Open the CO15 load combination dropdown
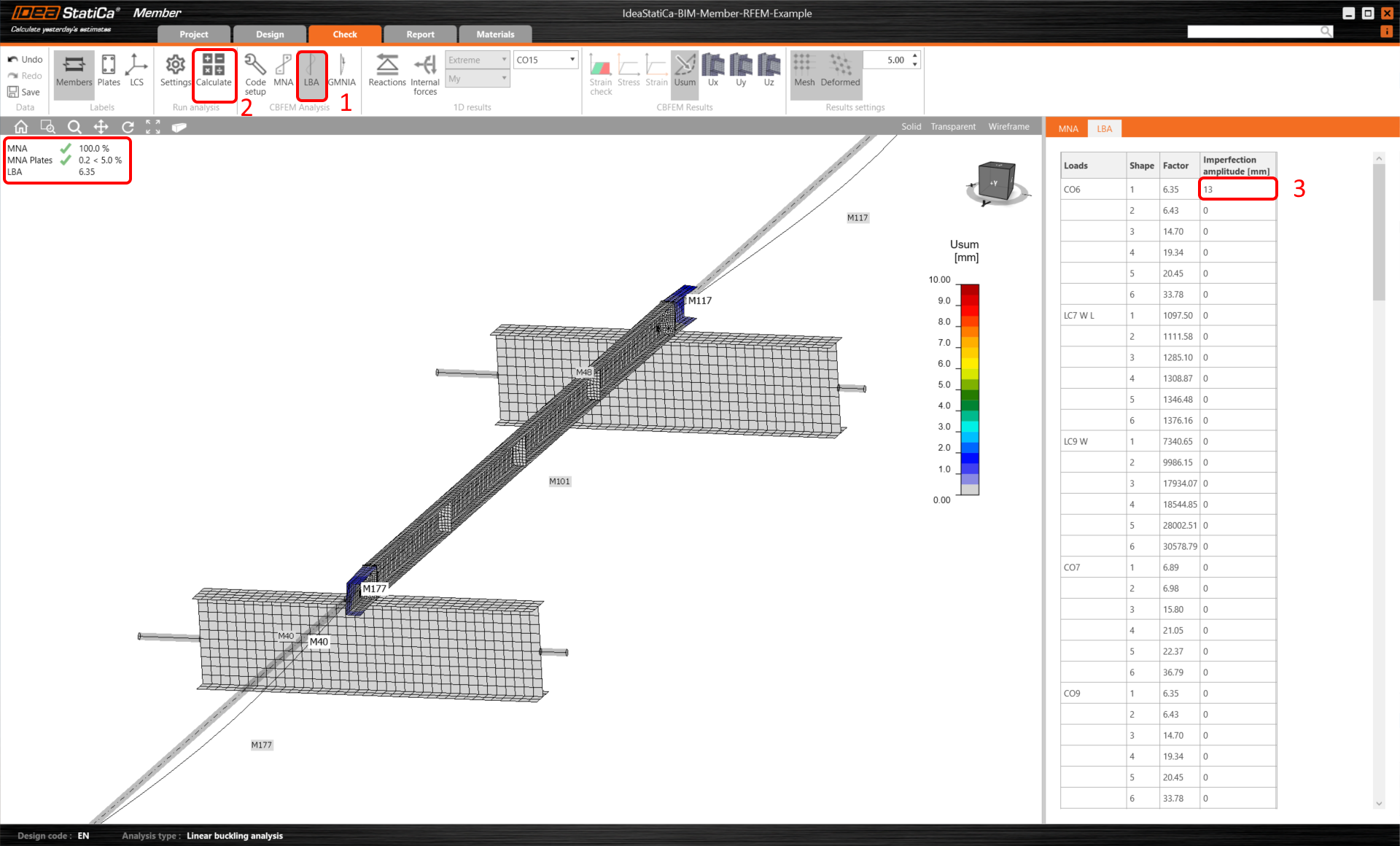This screenshot has width=1400, height=846. pyautogui.click(x=545, y=59)
